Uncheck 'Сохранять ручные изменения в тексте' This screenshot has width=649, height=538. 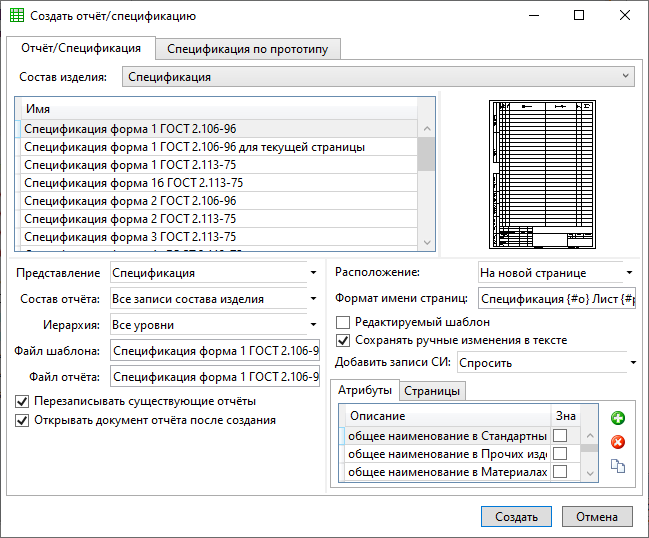(x=343, y=340)
